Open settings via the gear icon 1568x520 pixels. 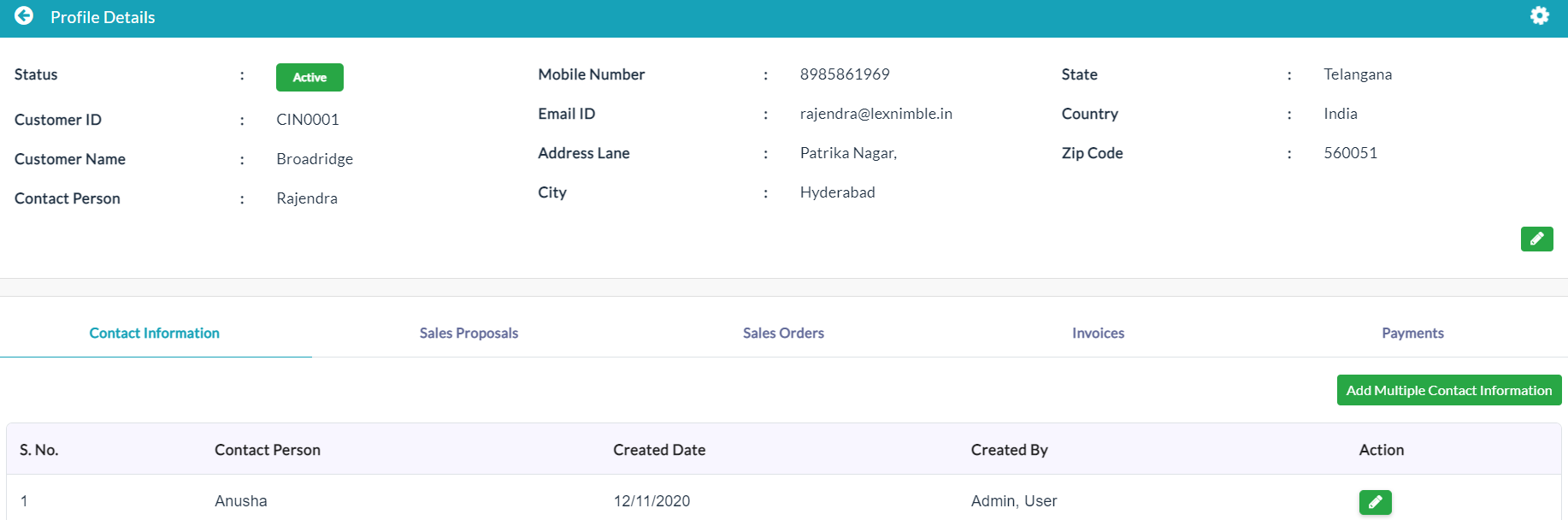(1539, 15)
